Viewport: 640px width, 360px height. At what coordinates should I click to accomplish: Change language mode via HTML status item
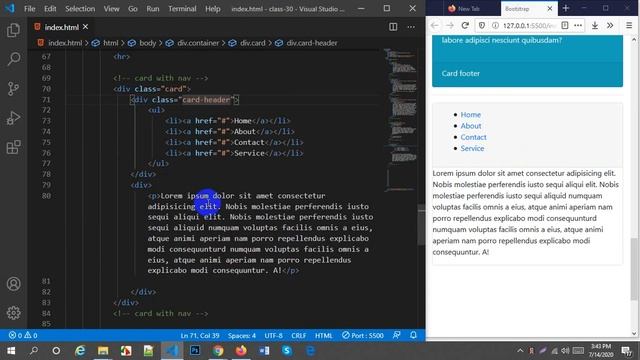(x=324, y=336)
